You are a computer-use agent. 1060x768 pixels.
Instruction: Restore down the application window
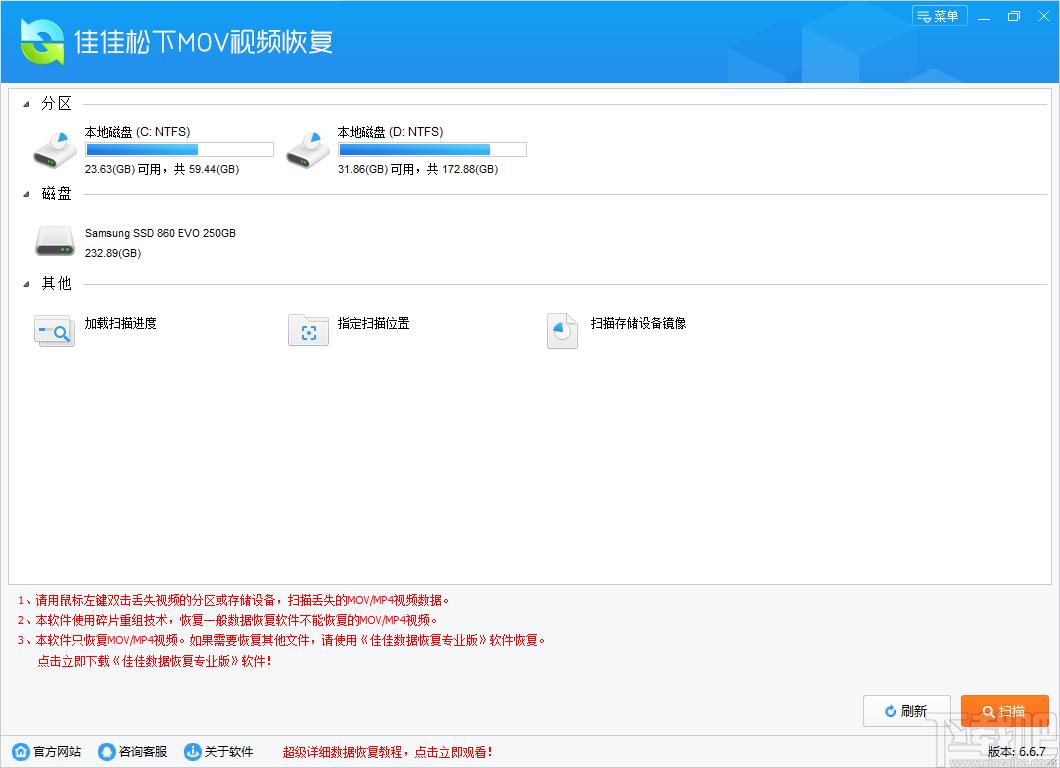(1013, 16)
